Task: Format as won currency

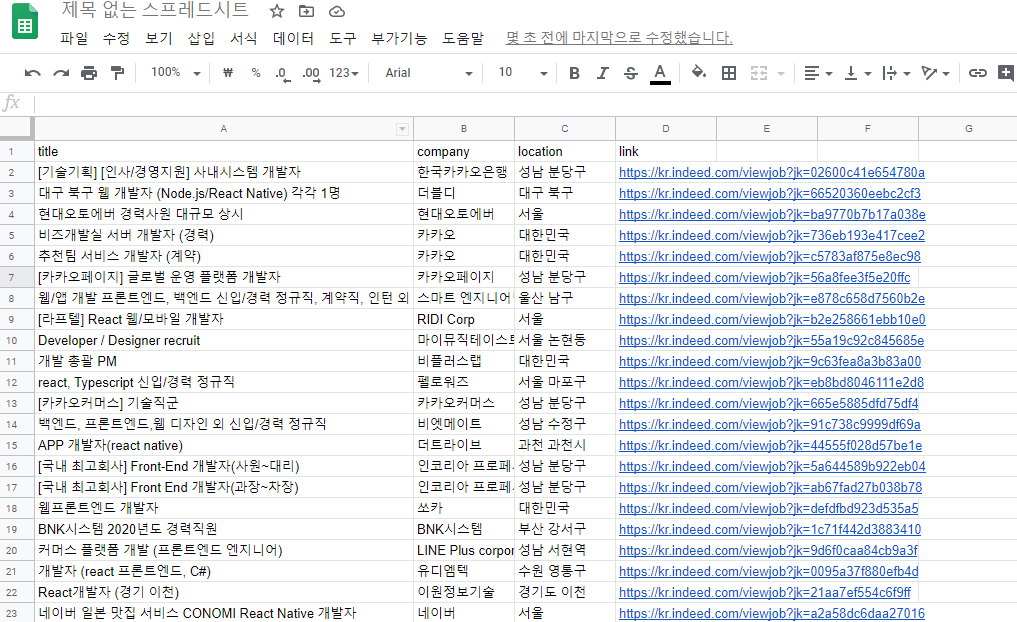Action: tap(228, 73)
